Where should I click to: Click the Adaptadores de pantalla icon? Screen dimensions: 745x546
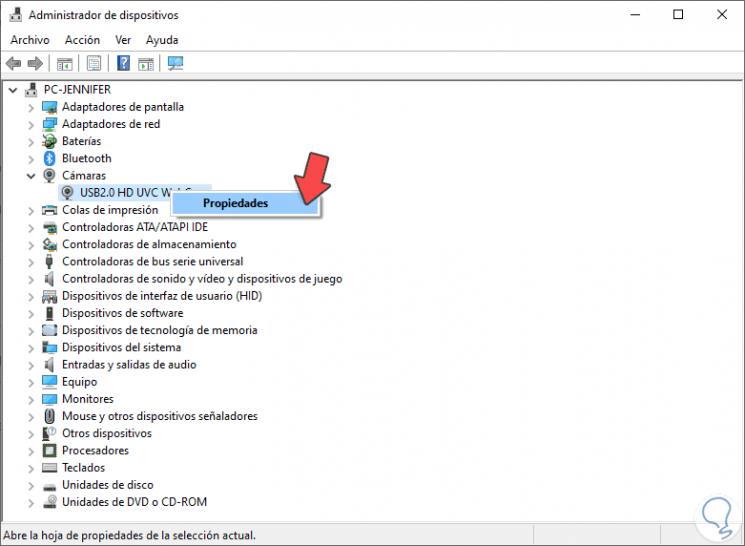[49, 107]
